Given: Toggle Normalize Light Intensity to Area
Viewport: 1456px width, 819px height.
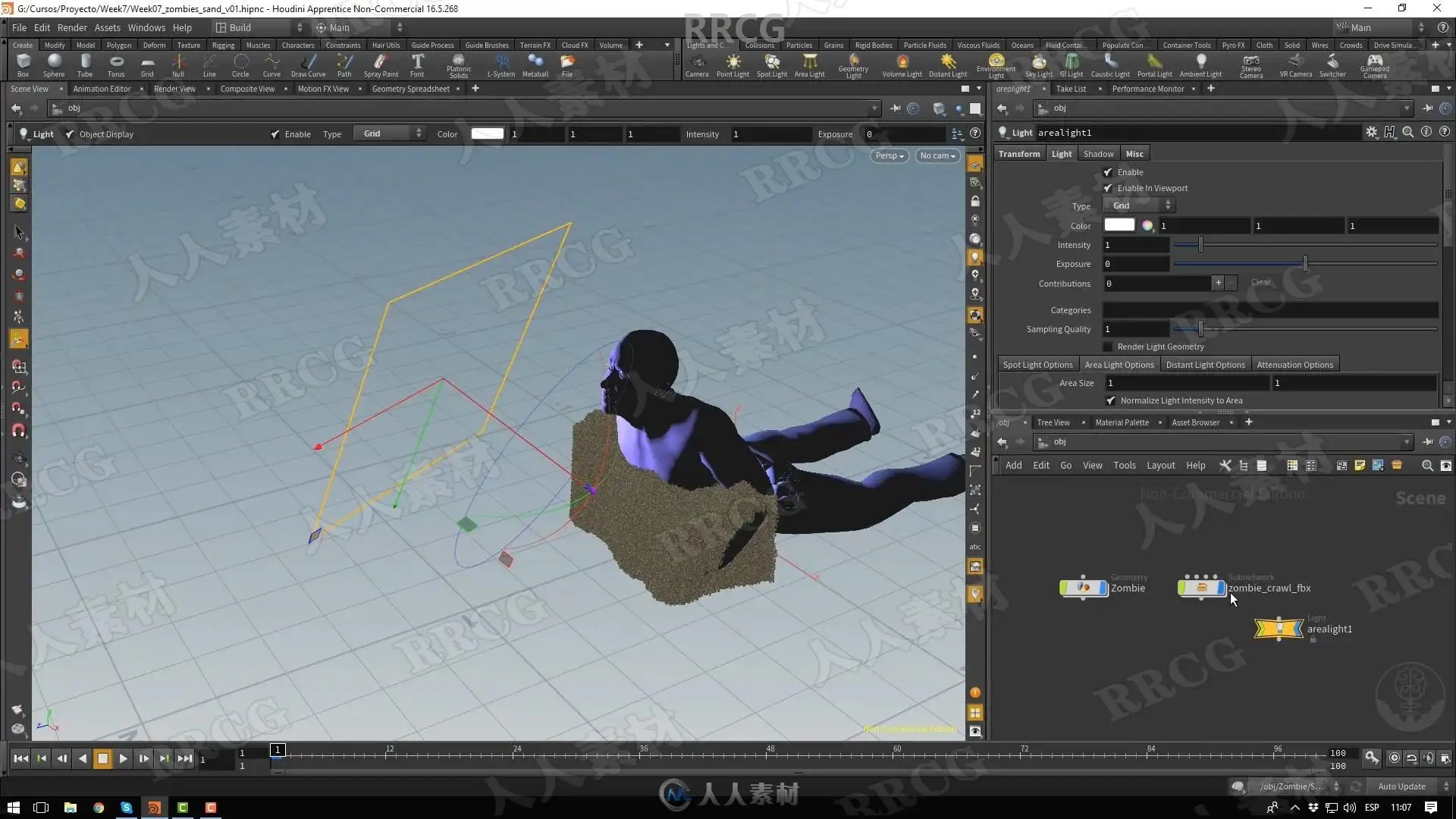Looking at the screenshot, I should 1111,400.
